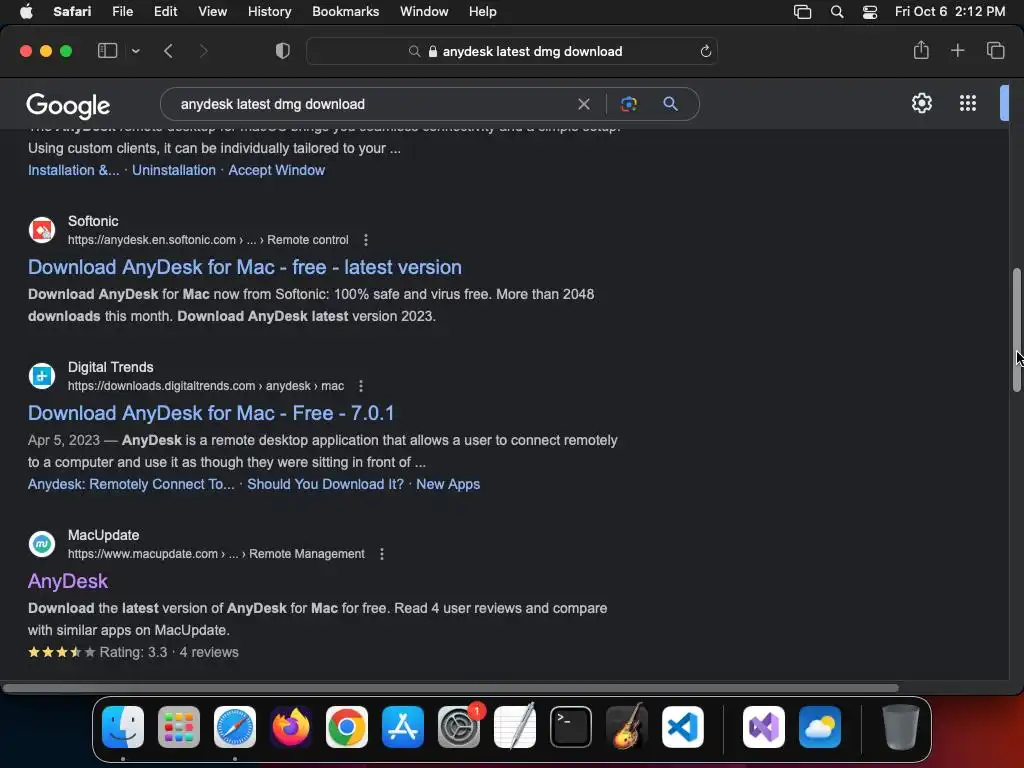
Task: Open Launchpad from the Dock
Action: pos(179,727)
